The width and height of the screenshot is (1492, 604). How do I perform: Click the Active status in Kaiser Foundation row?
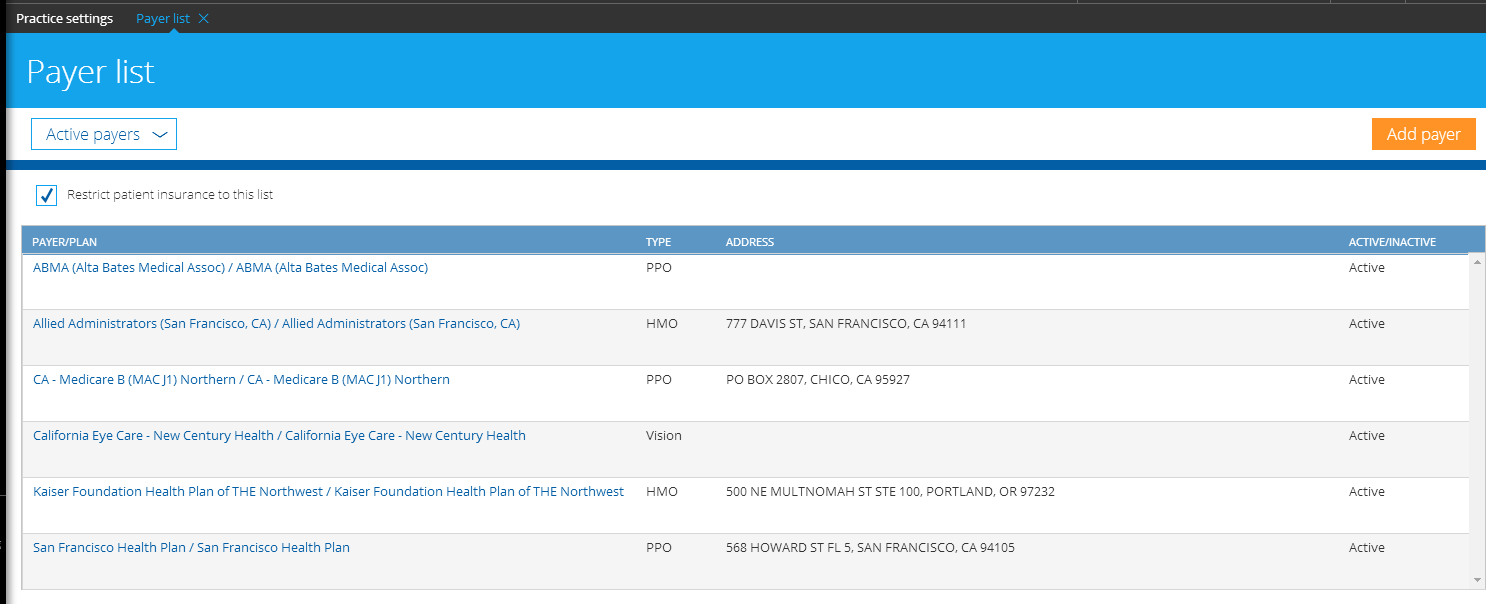click(x=1367, y=492)
